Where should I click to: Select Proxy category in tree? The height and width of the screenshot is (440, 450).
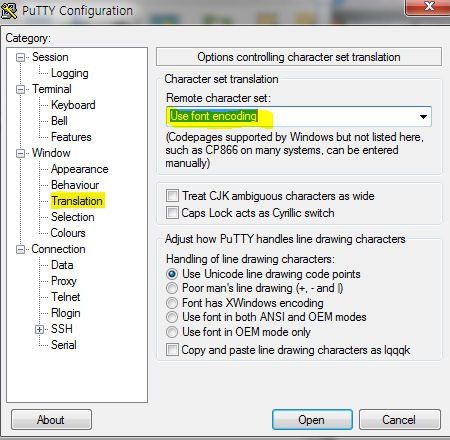click(x=64, y=281)
